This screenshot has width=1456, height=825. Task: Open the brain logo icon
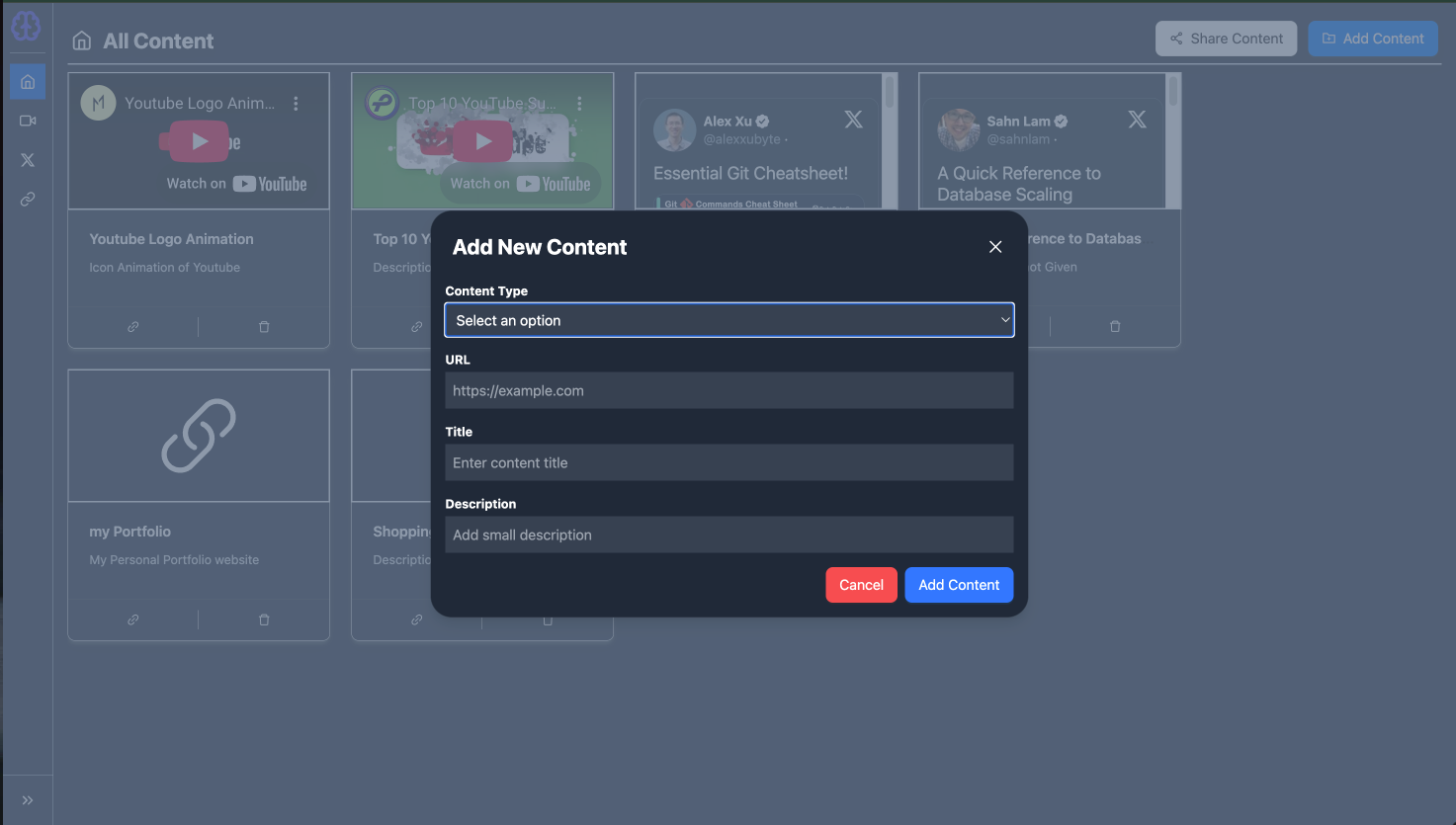(27, 26)
